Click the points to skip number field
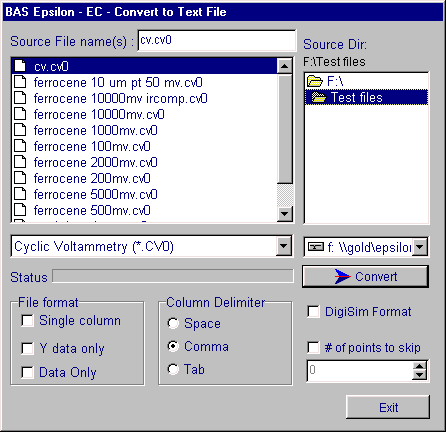Screen dimensions: 446x432 coord(359,370)
